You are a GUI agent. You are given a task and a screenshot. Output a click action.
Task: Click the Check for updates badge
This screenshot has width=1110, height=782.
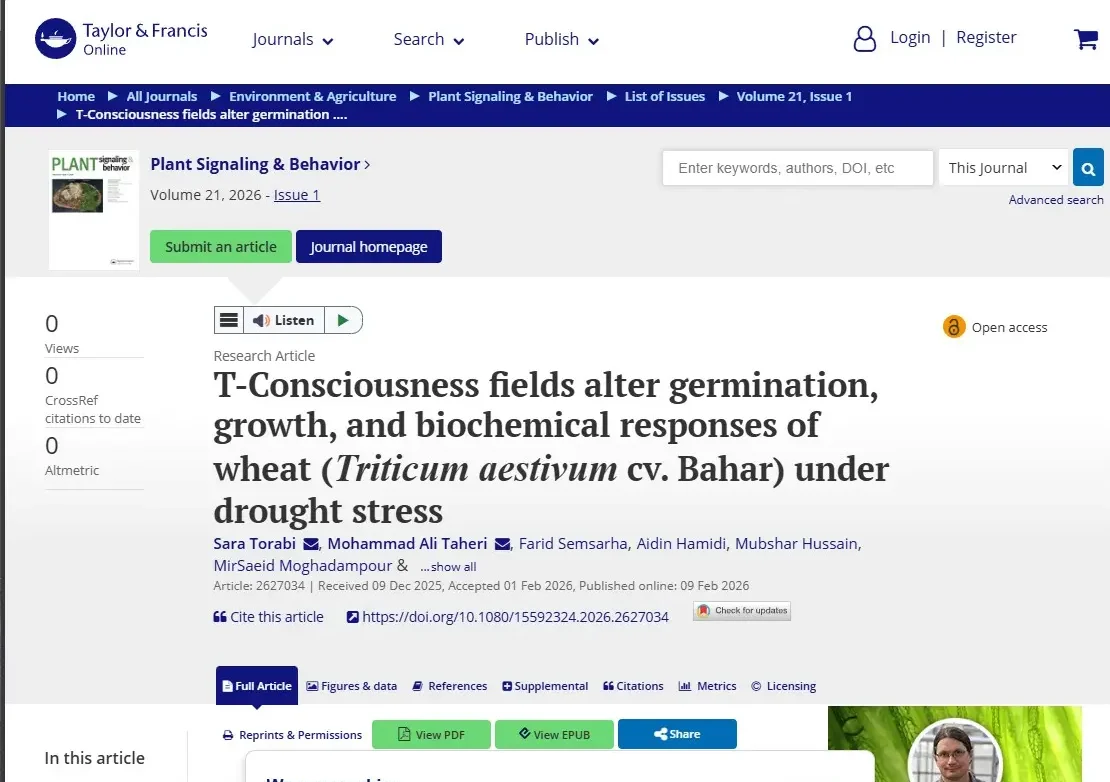(x=742, y=611)
